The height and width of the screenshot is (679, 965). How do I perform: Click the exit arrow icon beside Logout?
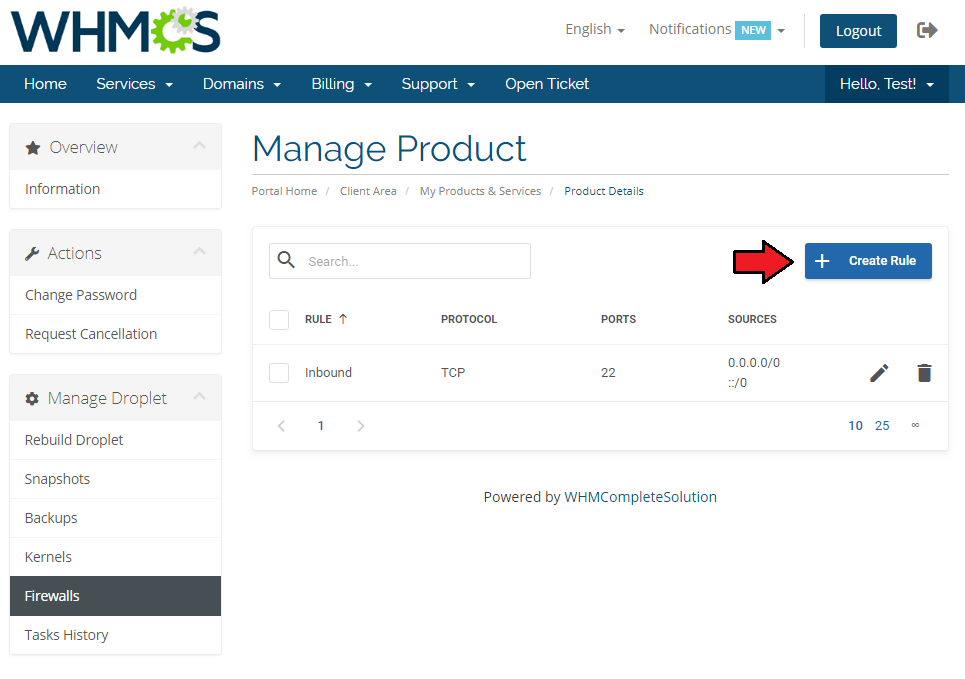pyautogui.click(x=927, y=30)
